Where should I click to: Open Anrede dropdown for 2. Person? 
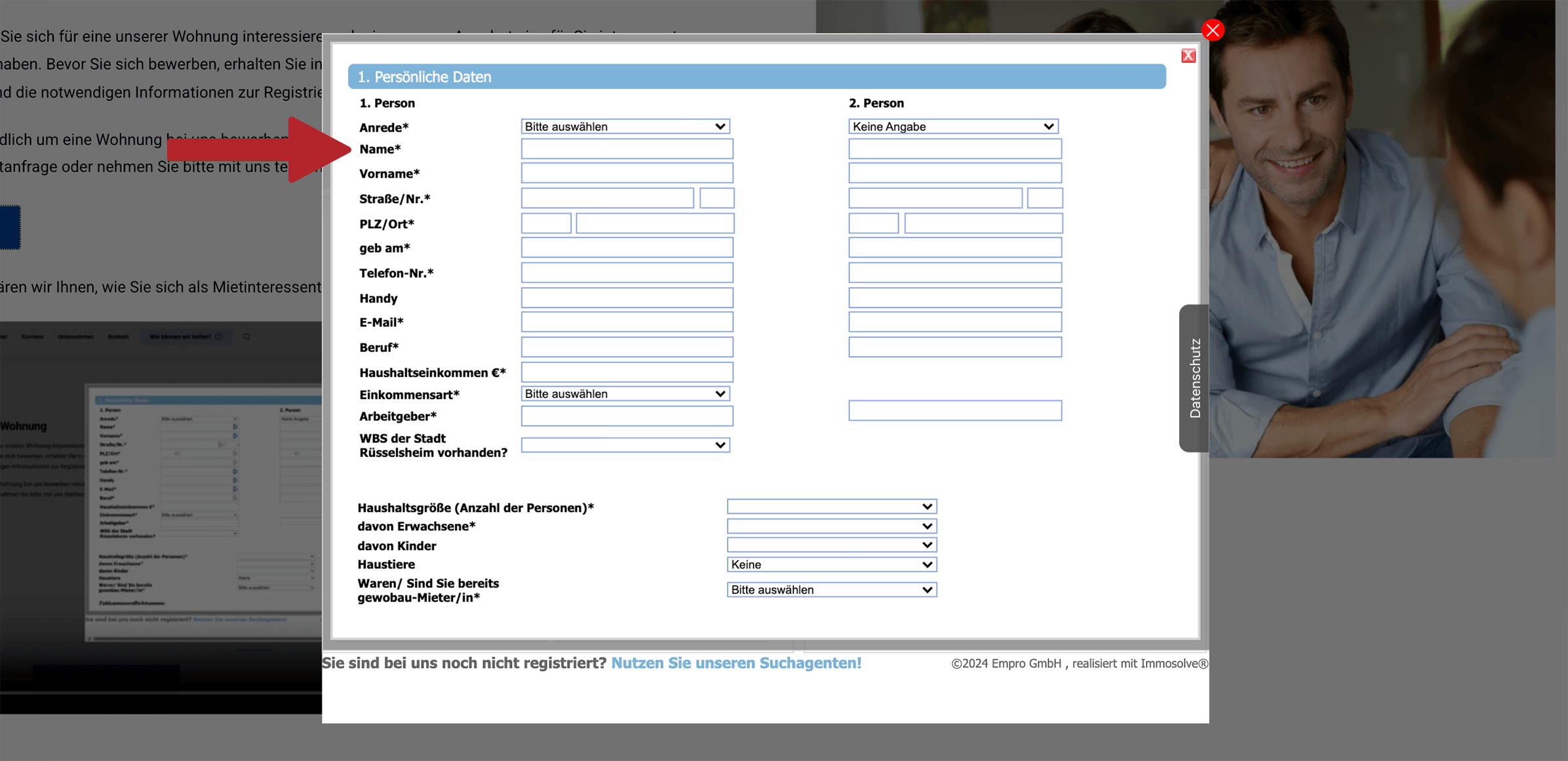(953, 127)
